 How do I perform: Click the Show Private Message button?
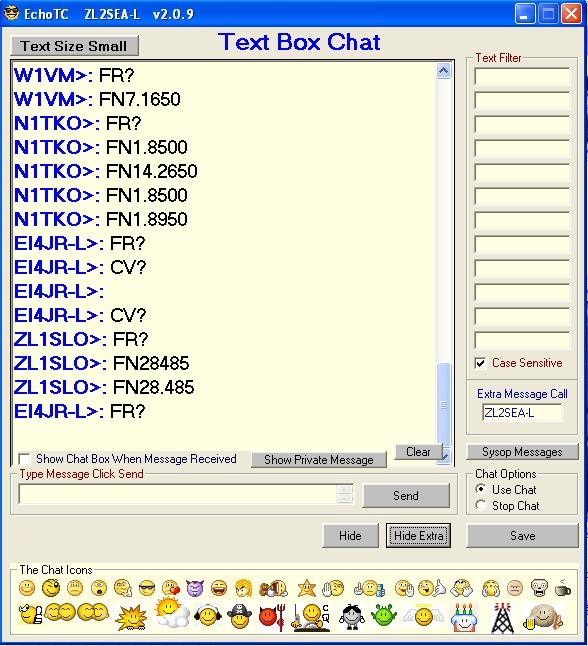coord(319,459)
